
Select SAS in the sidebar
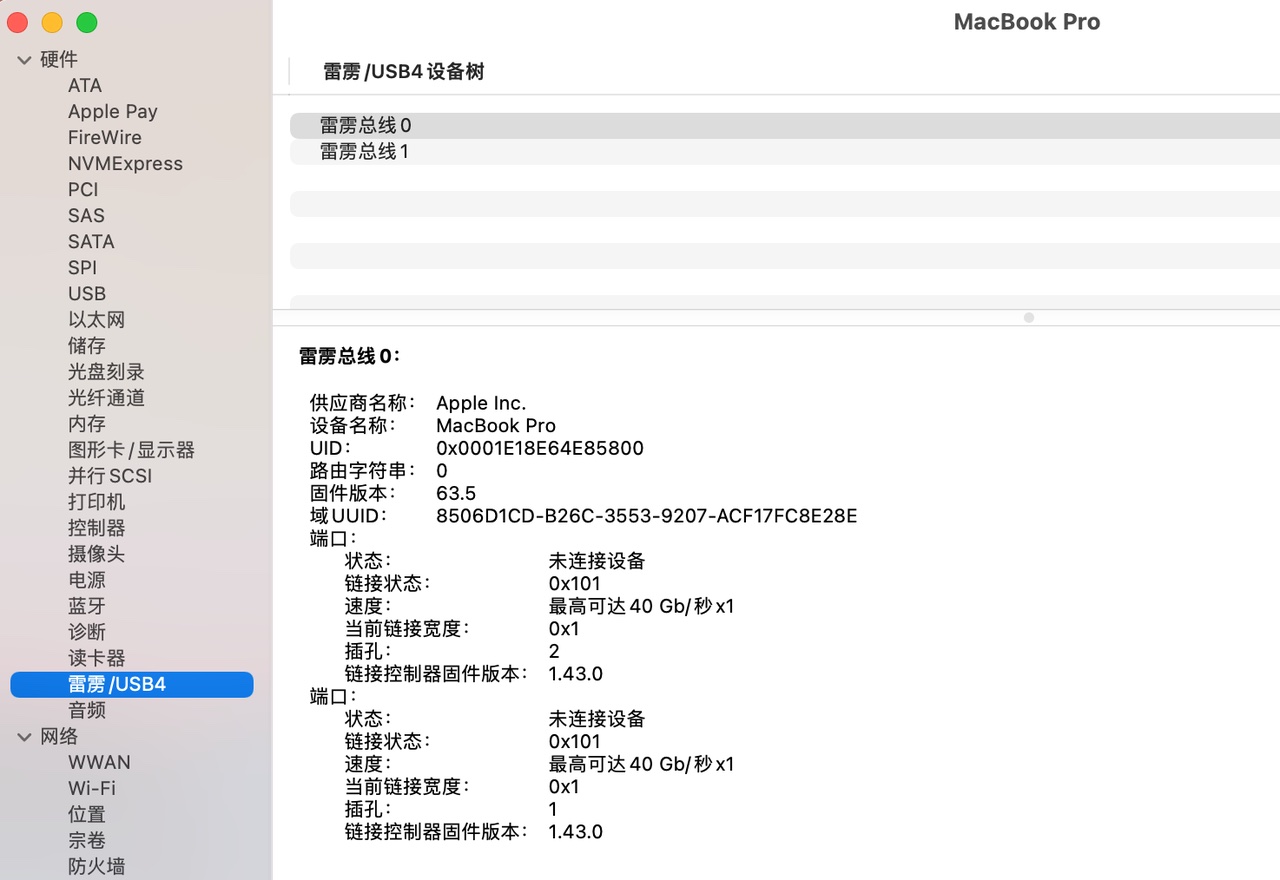[86, 216]
